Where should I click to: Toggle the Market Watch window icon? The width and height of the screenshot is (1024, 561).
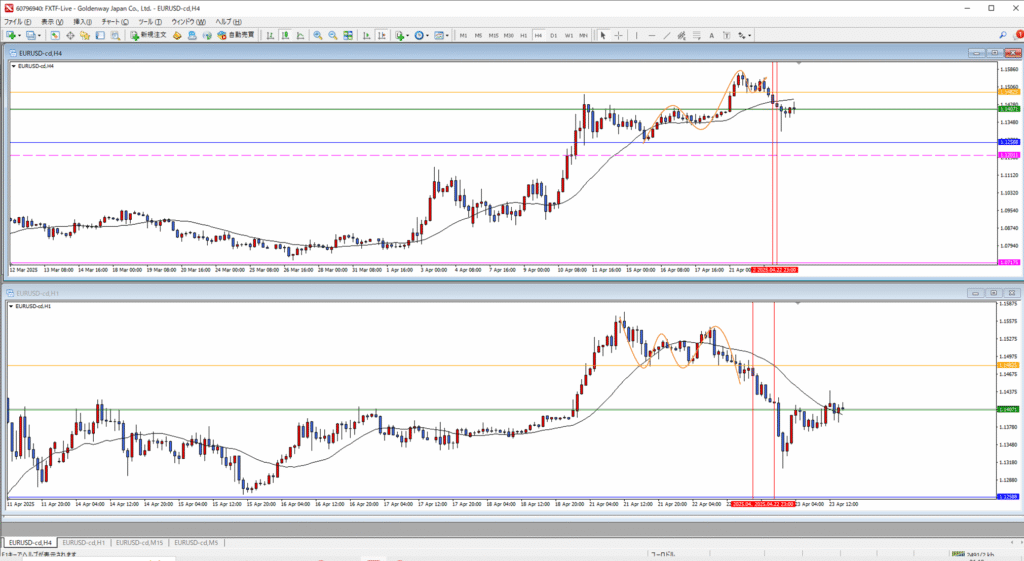click(x=55, y=35)
